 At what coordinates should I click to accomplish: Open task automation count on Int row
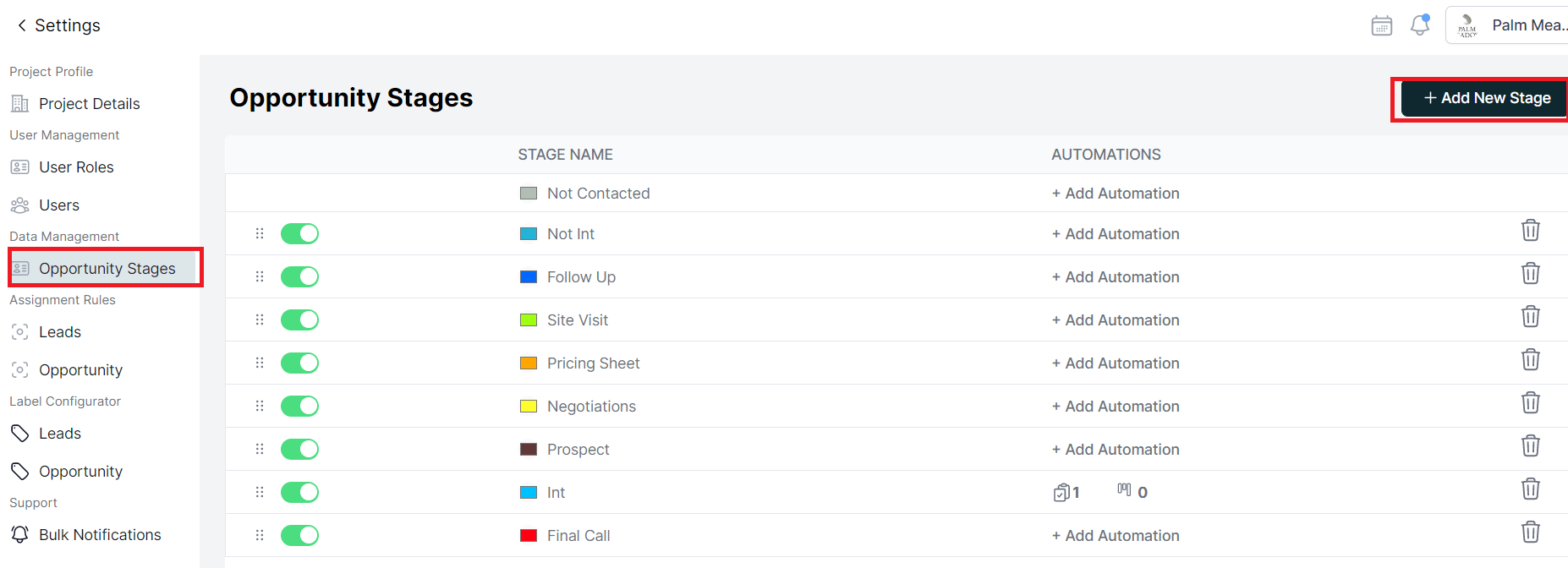point(1066,492)
